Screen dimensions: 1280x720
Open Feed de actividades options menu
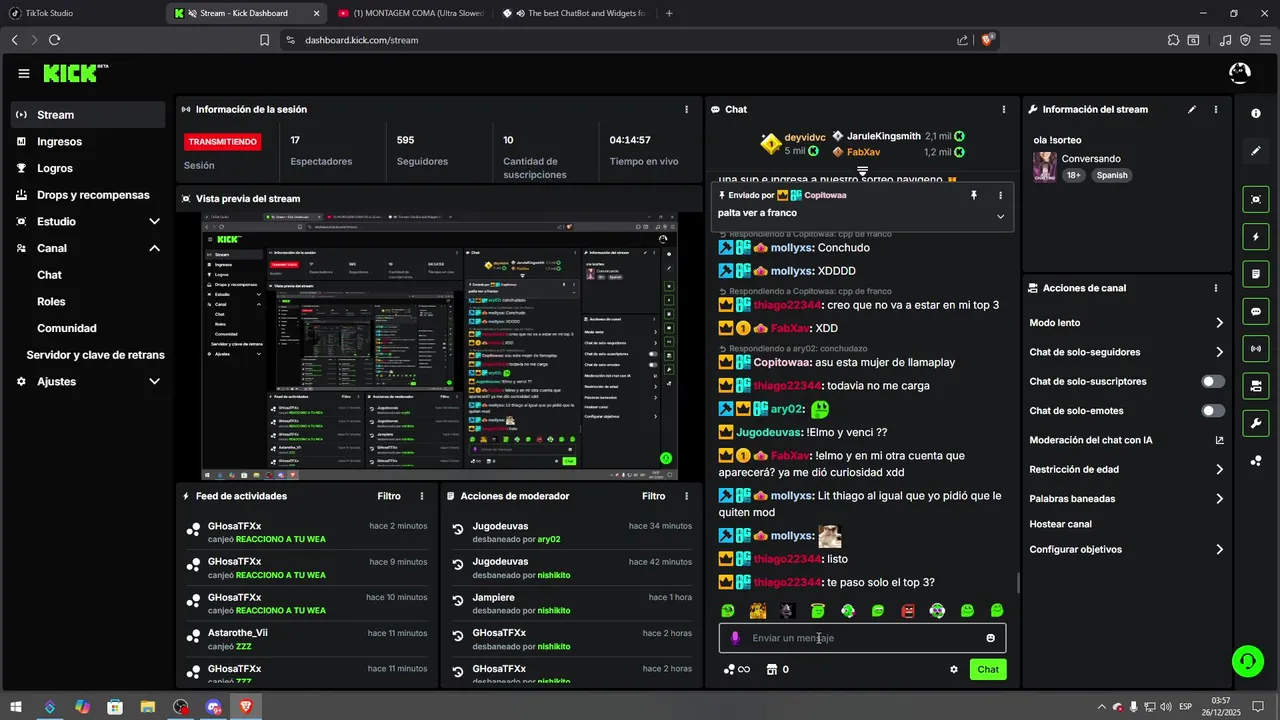pyautogui.click(x=422, y=496)
